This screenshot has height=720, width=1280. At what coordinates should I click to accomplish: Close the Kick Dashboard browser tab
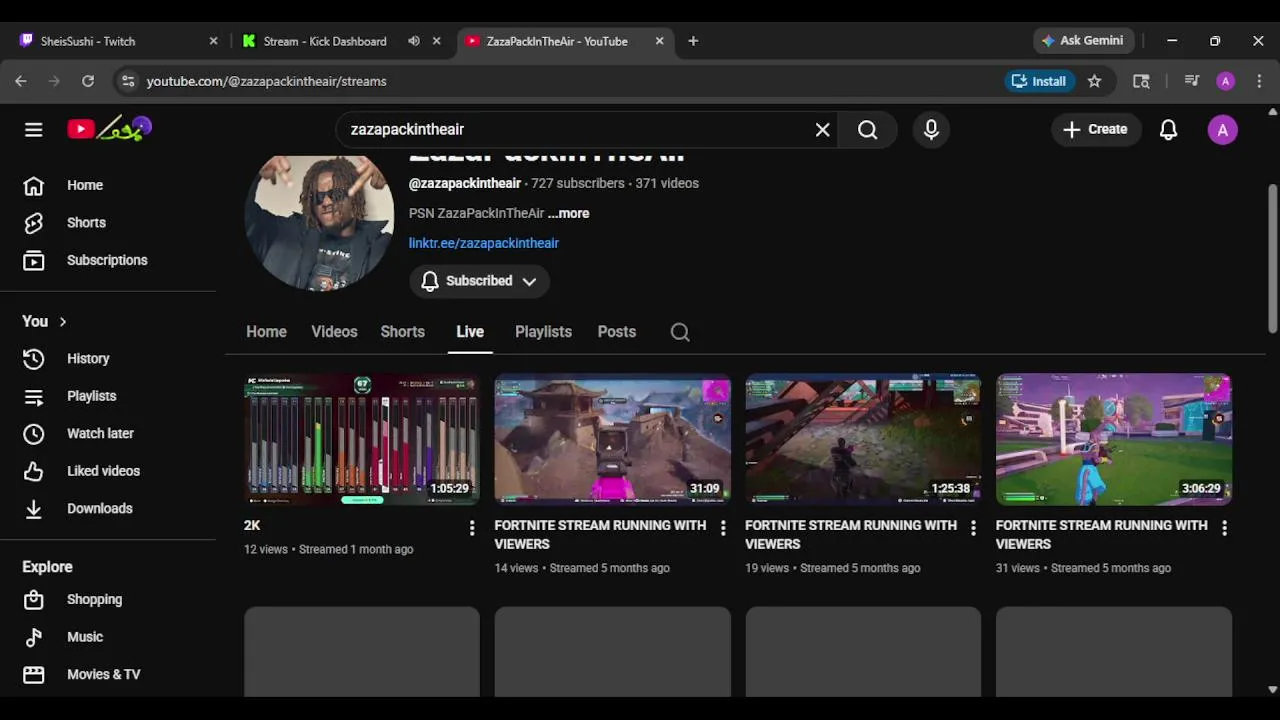coord(436,41)
